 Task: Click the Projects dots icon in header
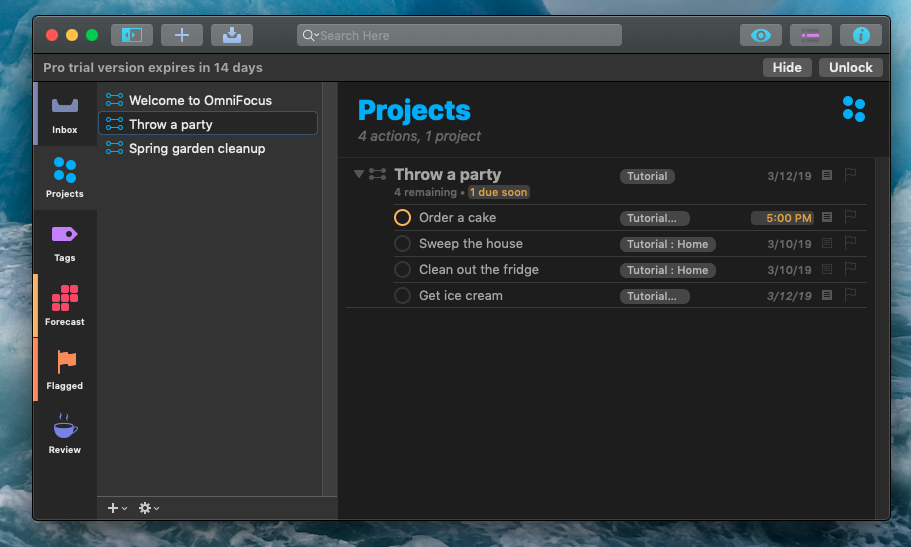coord(853,109)
